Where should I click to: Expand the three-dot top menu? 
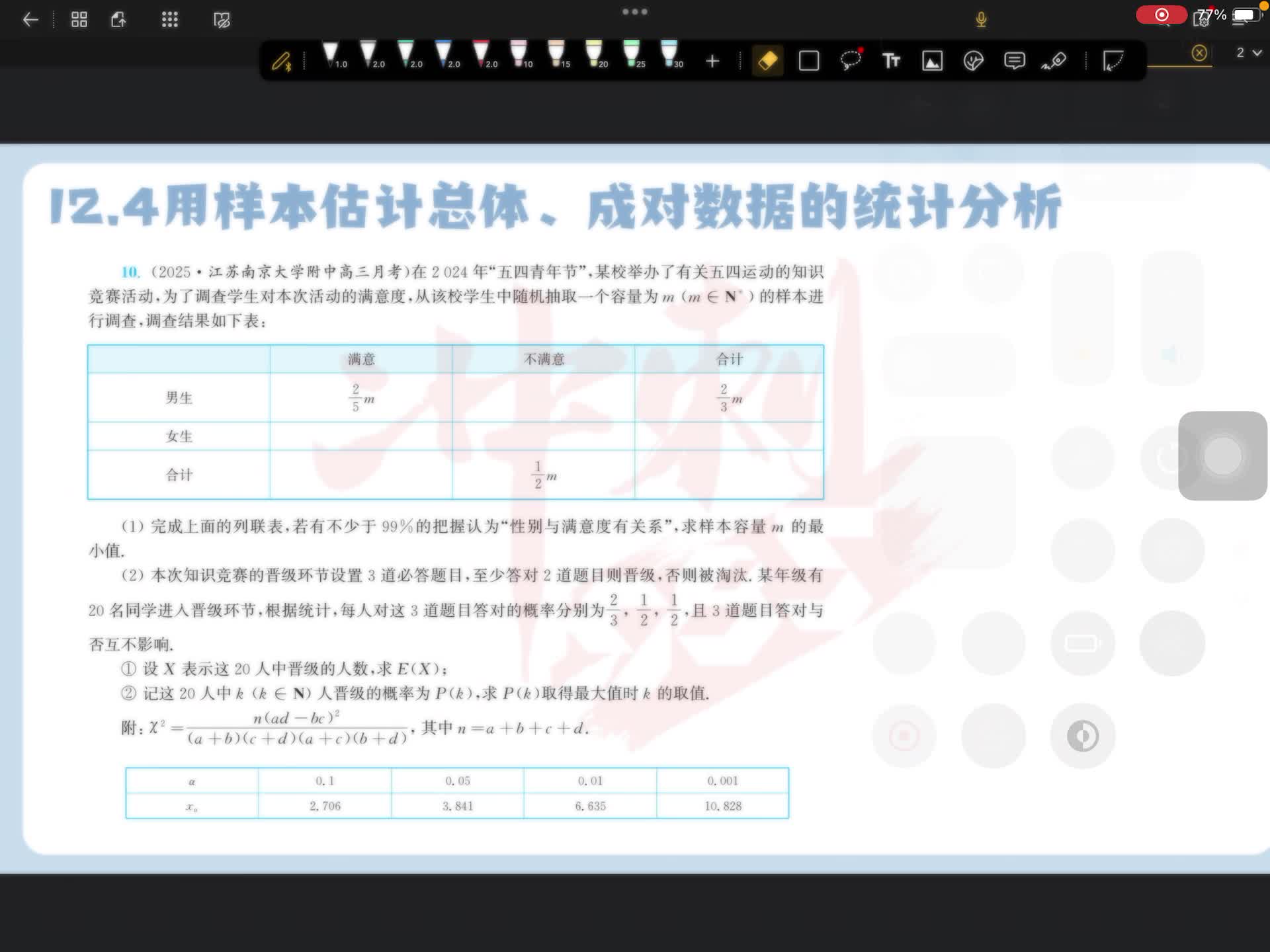pos(634,11)
